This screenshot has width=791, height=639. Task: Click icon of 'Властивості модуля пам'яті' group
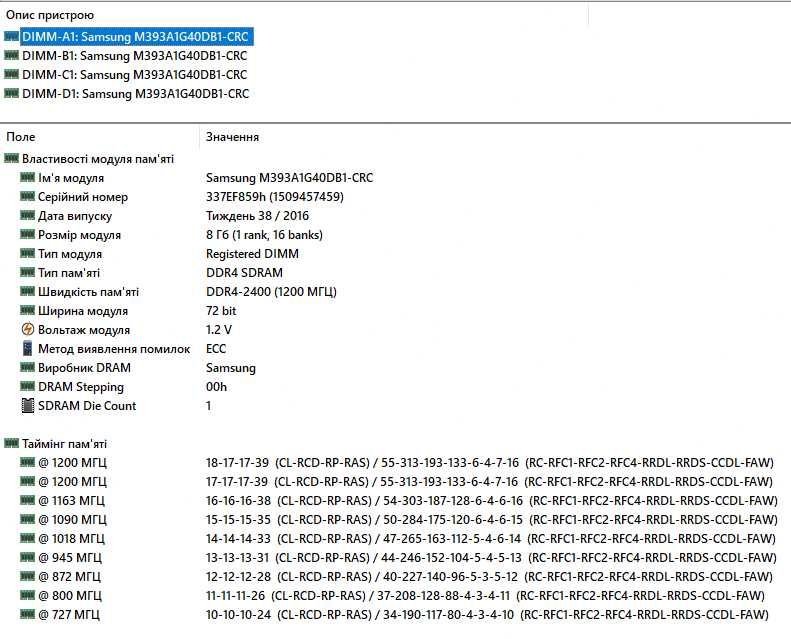click(11, 158)
